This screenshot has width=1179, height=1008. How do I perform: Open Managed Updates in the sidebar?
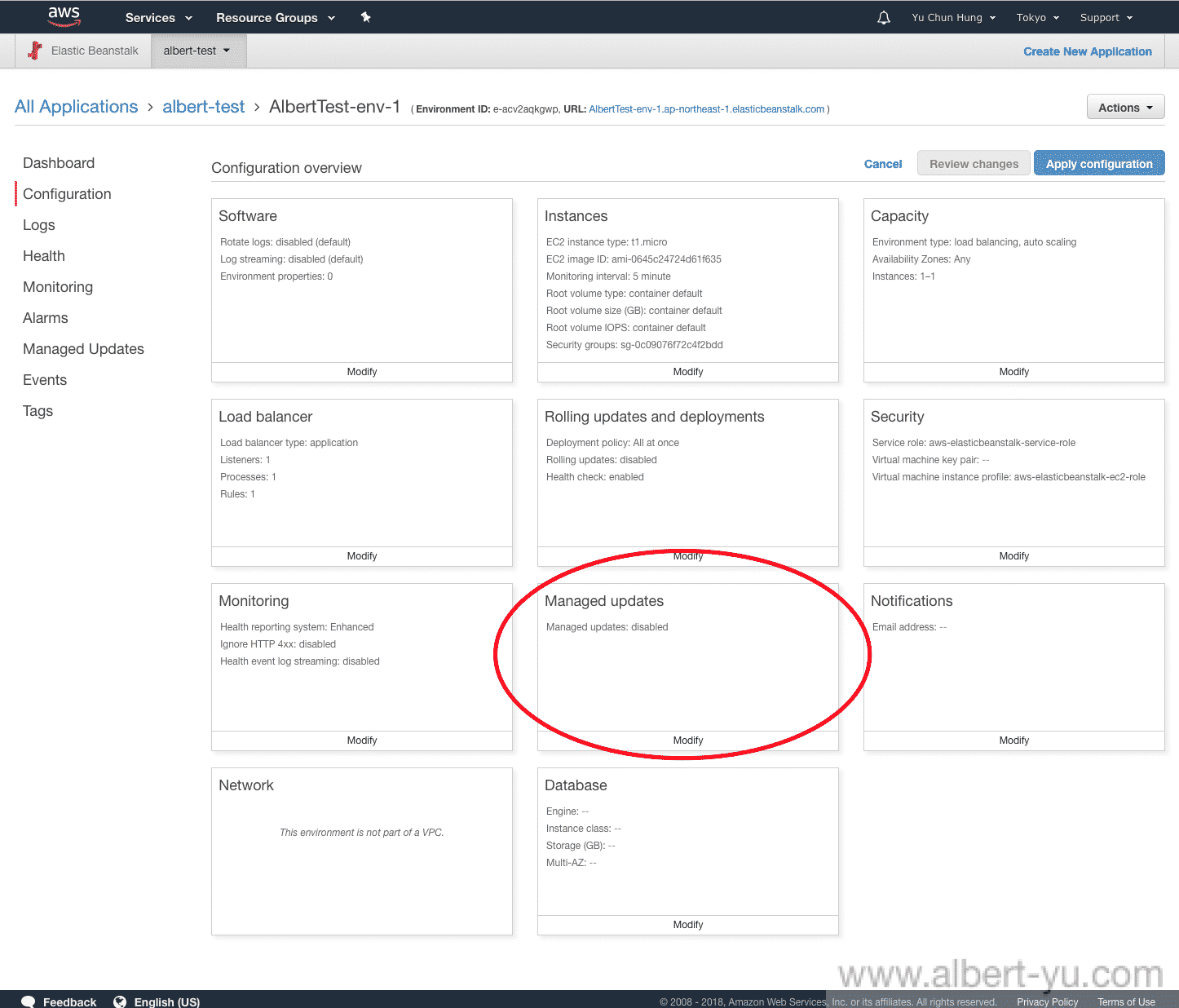point(83,349)
